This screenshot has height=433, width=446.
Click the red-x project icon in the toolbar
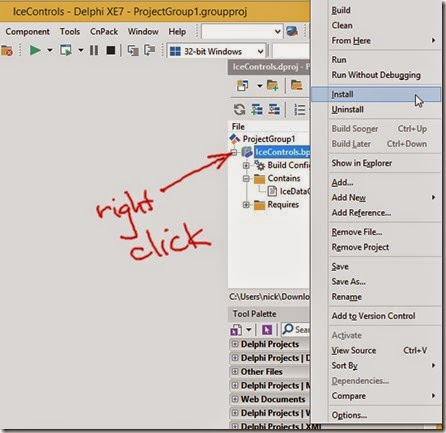(7, 51)
